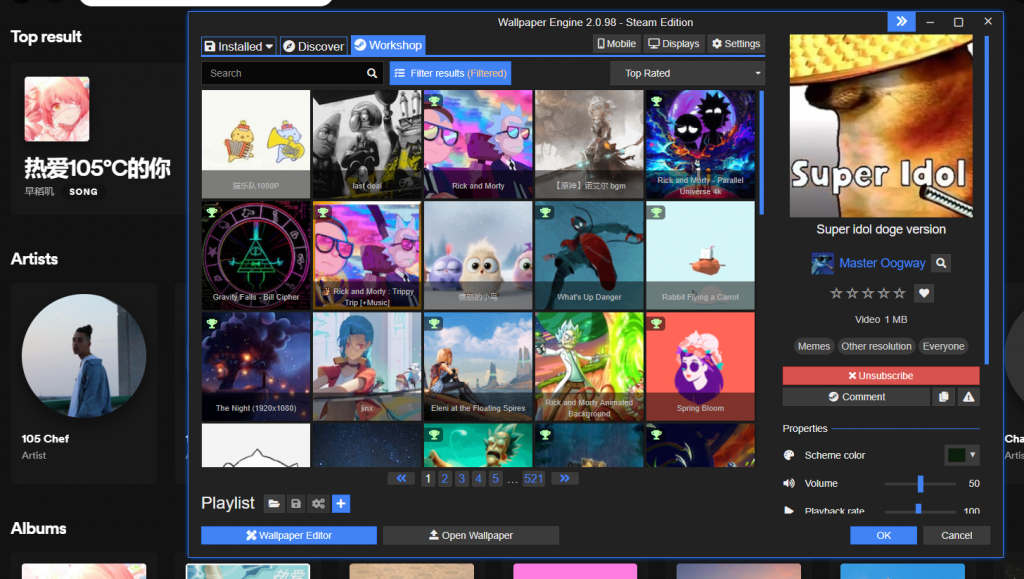The image size is (1024, 579).
Task: Switch to the Workshop tab
Action: point(388,45)
